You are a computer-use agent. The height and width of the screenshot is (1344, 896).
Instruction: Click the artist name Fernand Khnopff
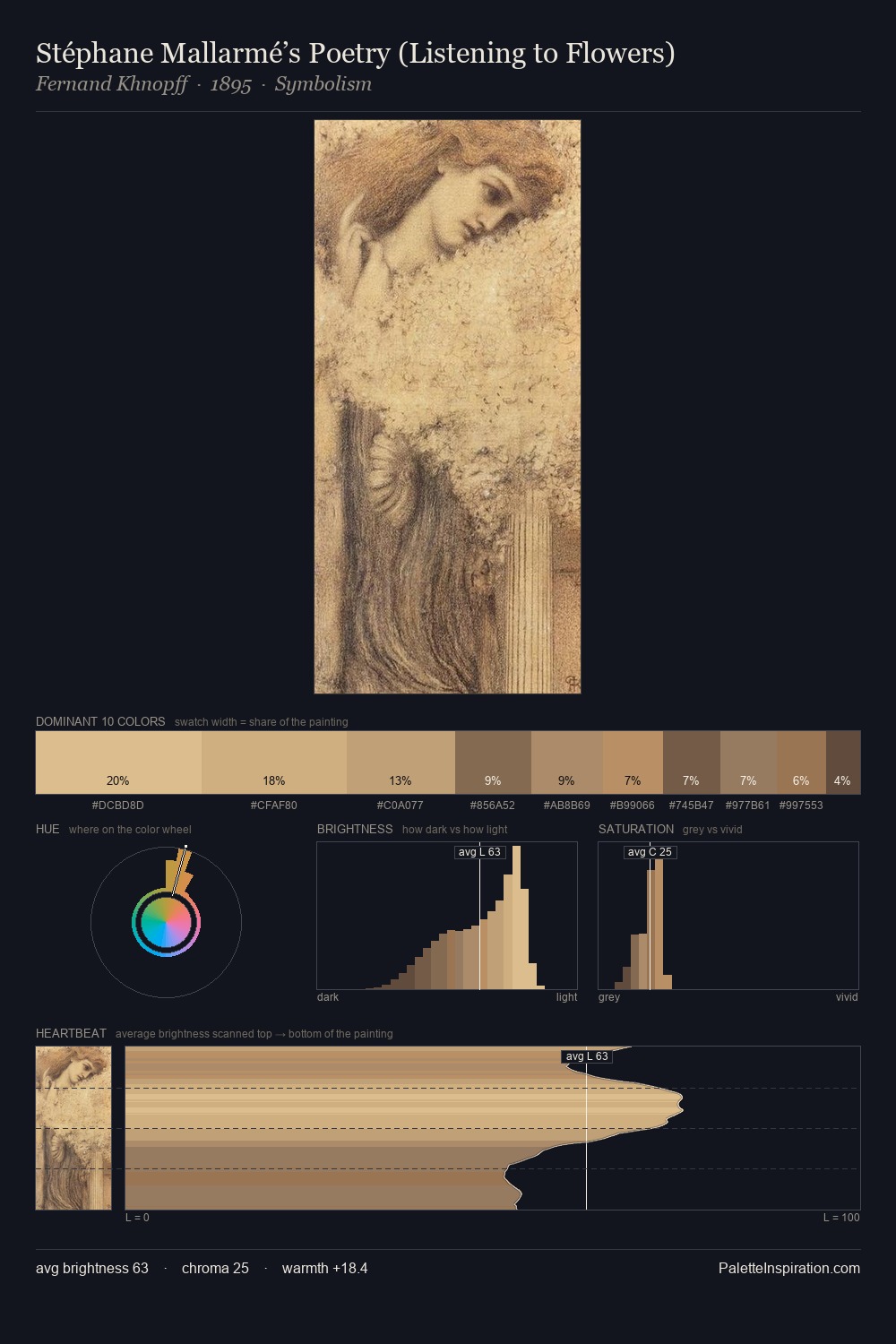coord(112,84)
